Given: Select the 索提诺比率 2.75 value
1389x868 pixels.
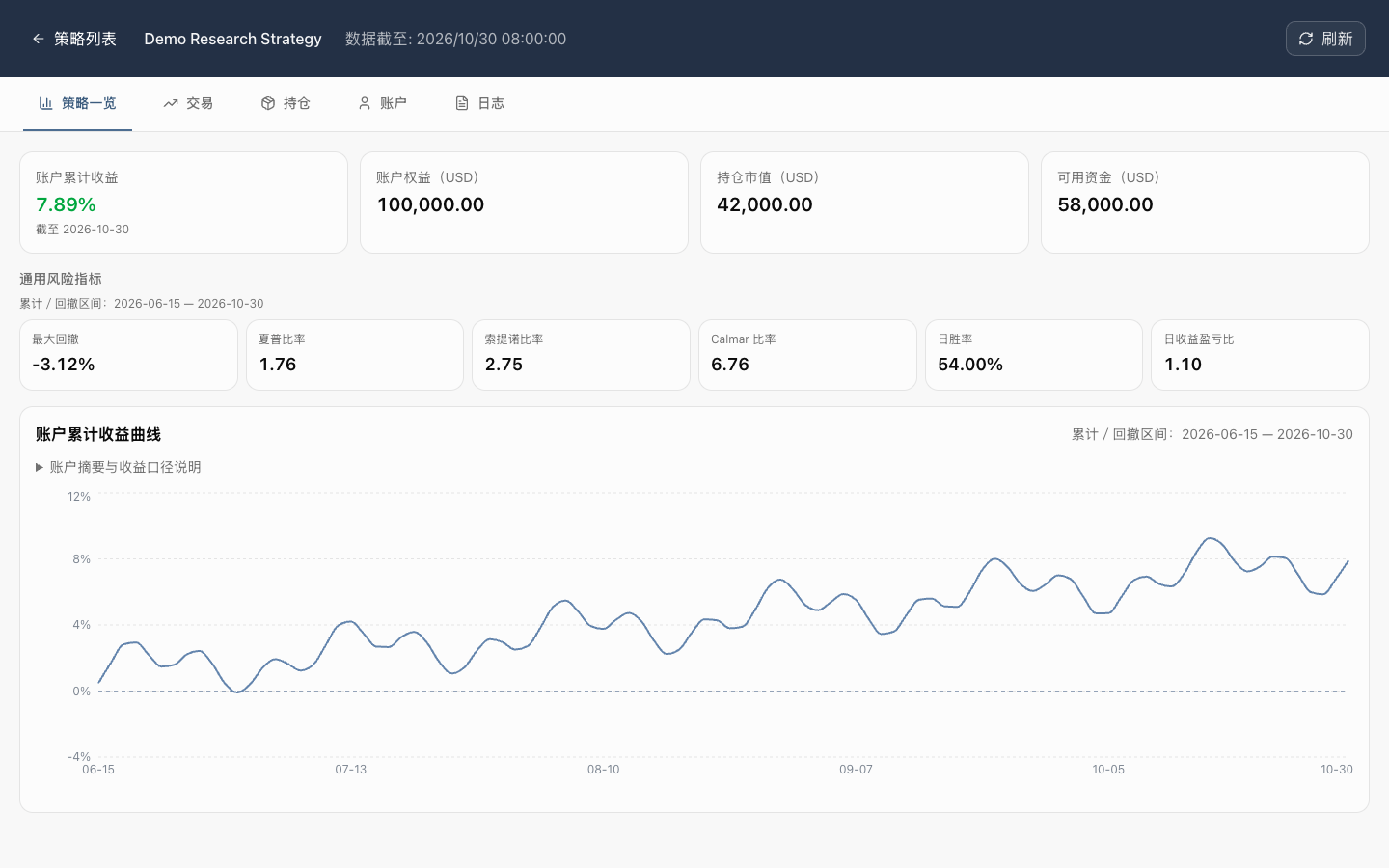Looking at the screenshot, I should (x=504, y=365).
